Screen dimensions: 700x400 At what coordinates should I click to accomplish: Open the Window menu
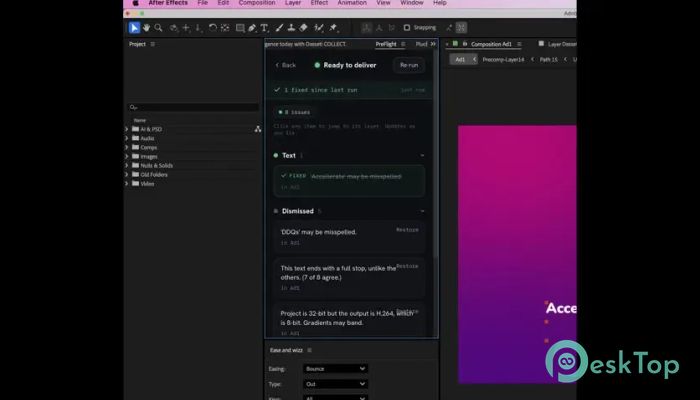(x=412, y=3)
